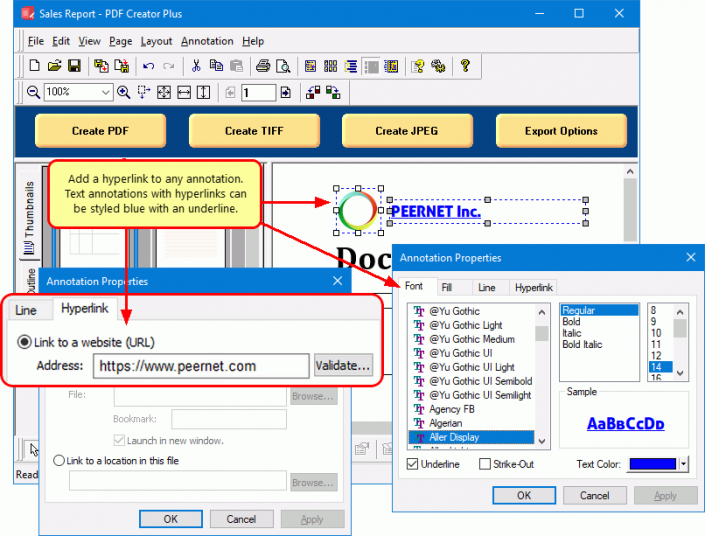Open the Text Color dropdown arrow
Screen dimensions: 705x536
pos(683,464)
